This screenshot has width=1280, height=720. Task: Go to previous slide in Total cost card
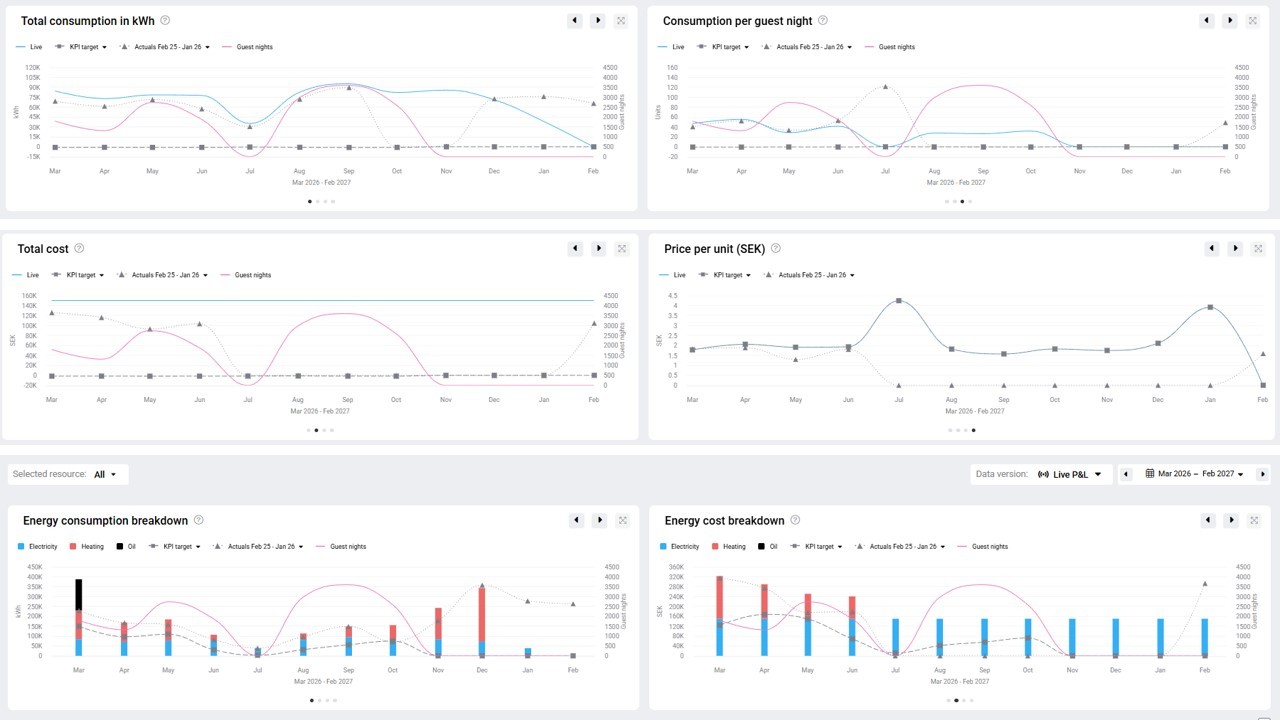[575, 248]
